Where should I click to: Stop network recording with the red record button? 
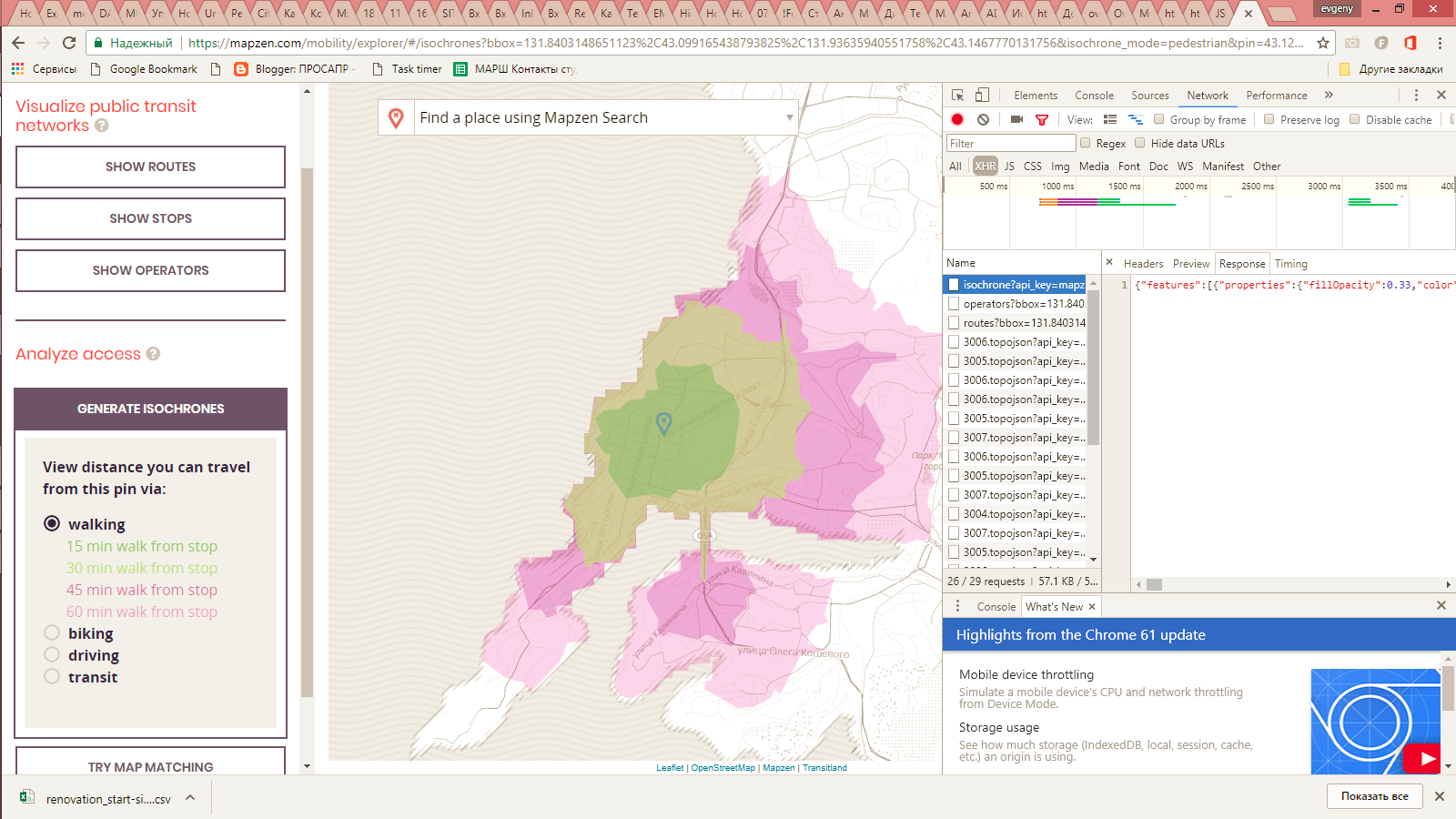957,119
